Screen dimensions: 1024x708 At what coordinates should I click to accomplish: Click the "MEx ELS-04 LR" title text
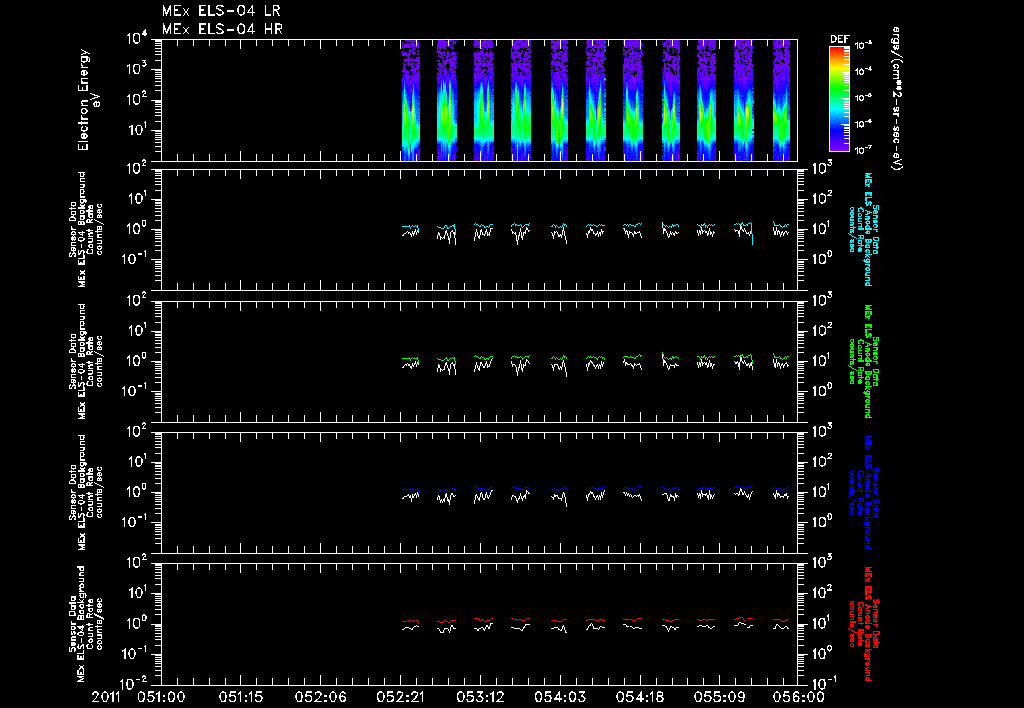221,11
